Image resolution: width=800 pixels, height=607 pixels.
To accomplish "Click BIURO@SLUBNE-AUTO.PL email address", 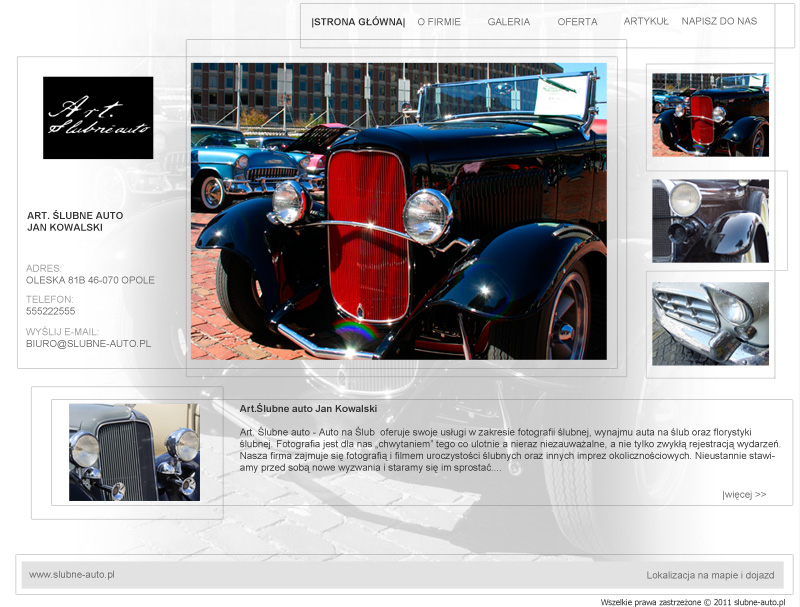I will click(x=88, y=344).
